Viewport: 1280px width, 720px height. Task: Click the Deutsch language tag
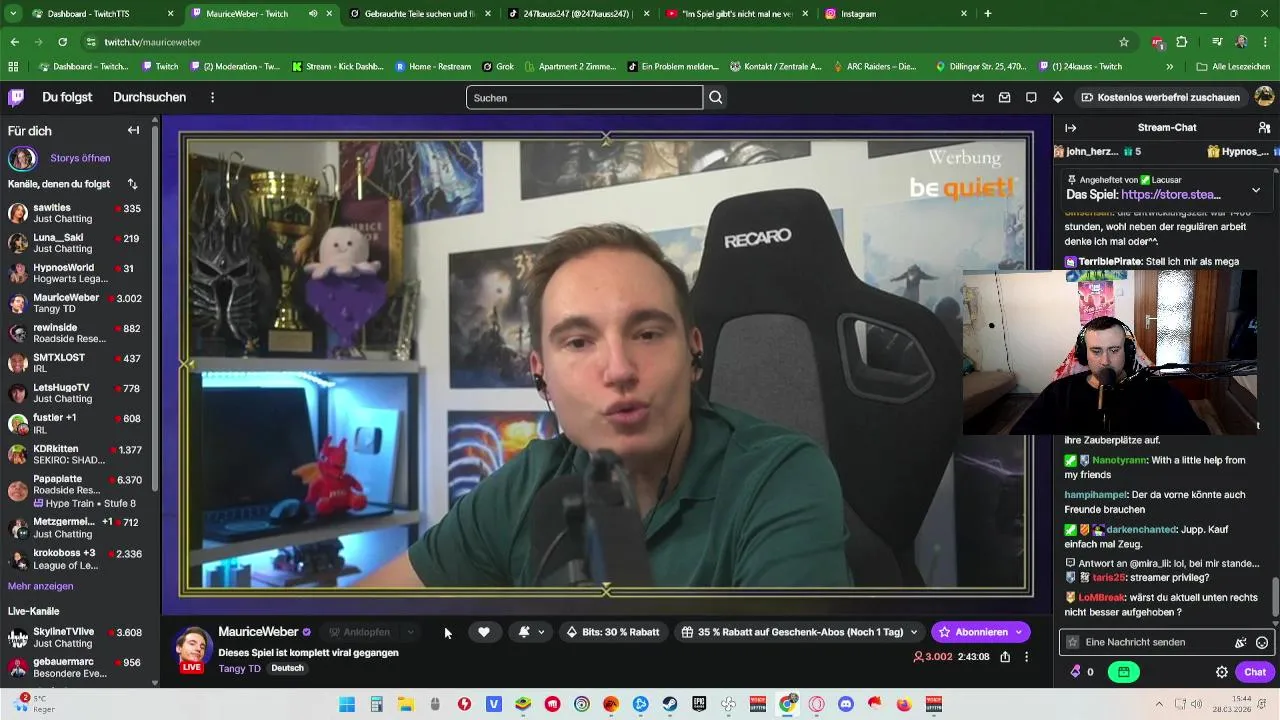pos(287,668)
